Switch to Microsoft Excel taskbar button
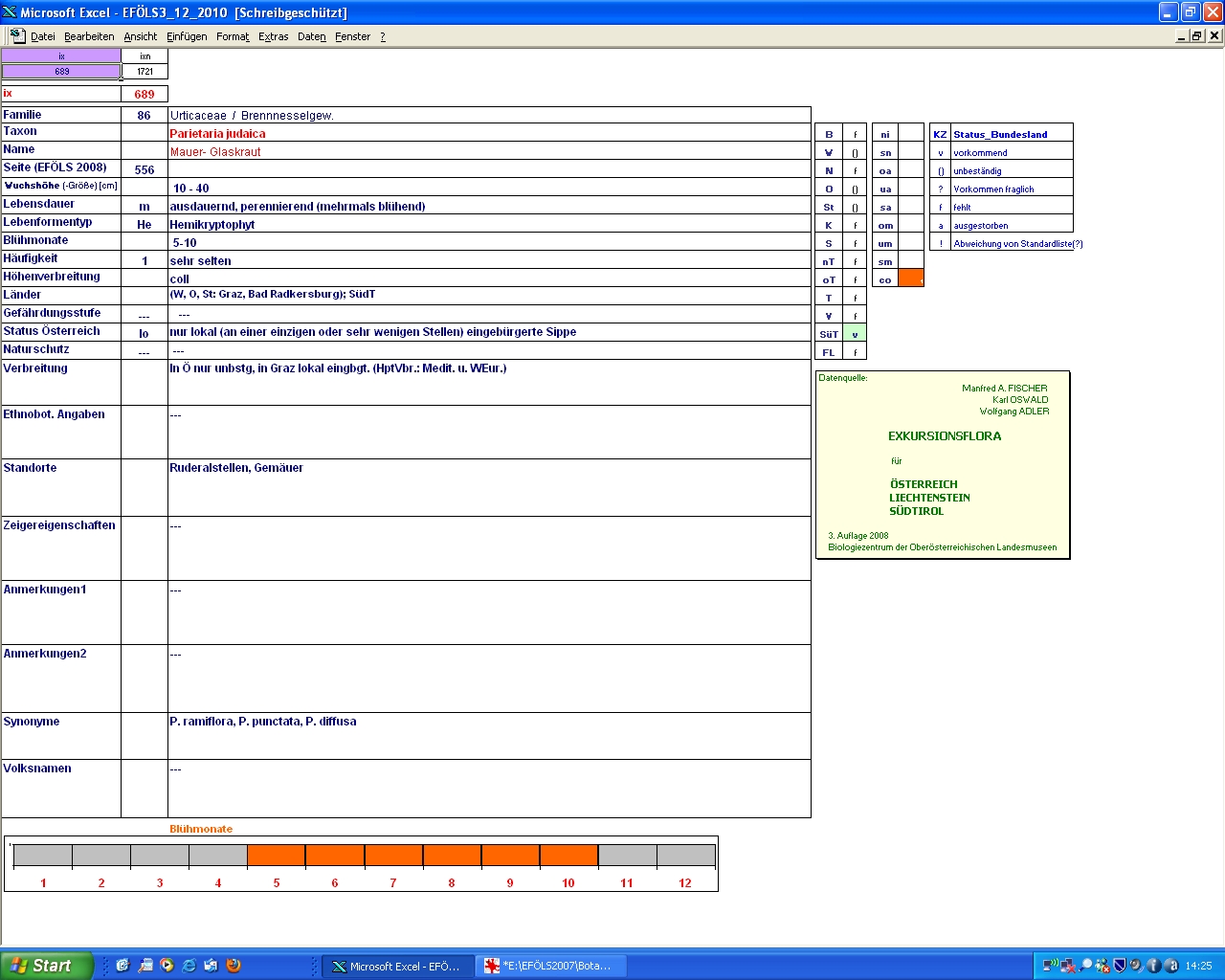Image resolution: width=1225 pixels, height=980 pixels. coord(396,966)
